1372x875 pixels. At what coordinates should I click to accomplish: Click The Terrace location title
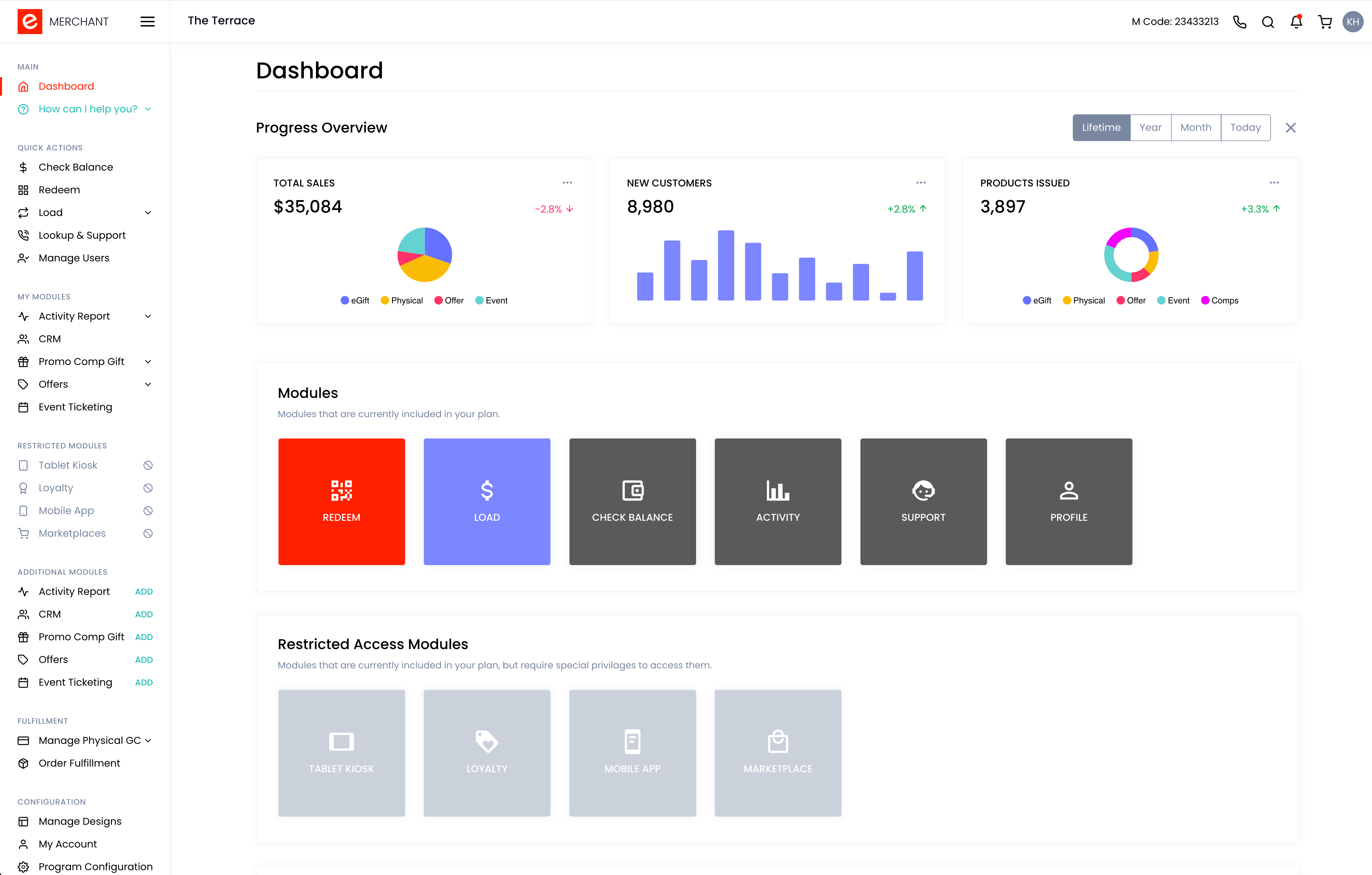[x=221, y=20]
